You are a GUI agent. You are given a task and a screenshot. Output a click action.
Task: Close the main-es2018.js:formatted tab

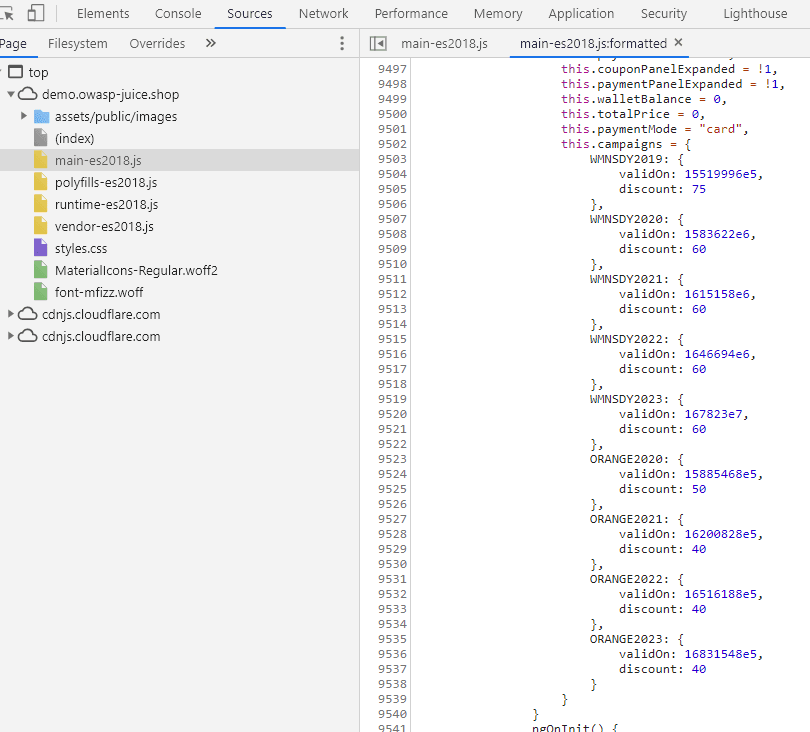click(x=679, y=42)
